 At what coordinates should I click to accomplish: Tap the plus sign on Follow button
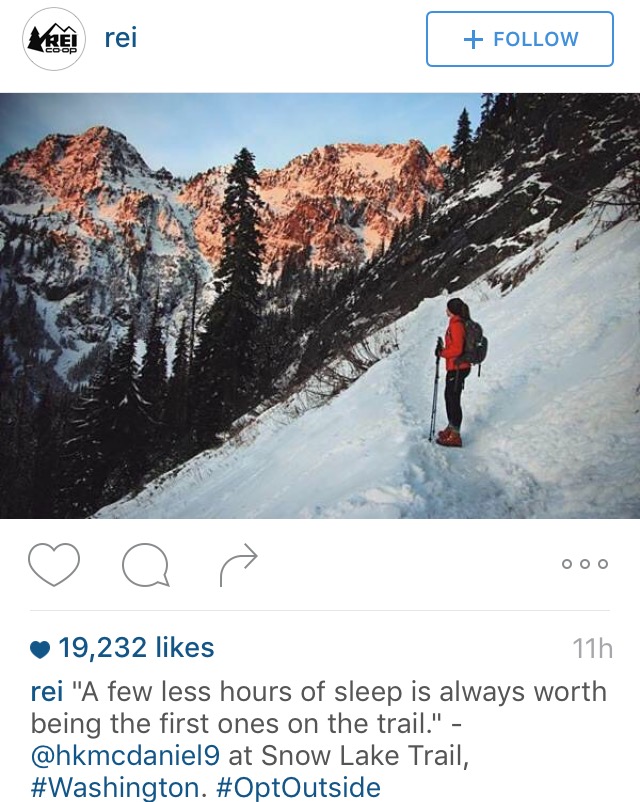click(473, 39)
